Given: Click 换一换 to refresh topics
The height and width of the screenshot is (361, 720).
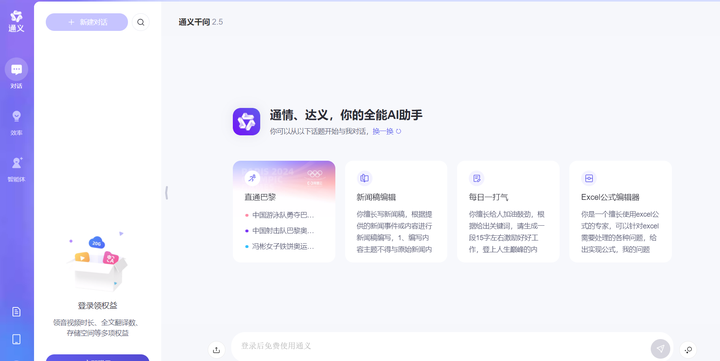Looking at the screenshot, I should click(x=387, y=131).
